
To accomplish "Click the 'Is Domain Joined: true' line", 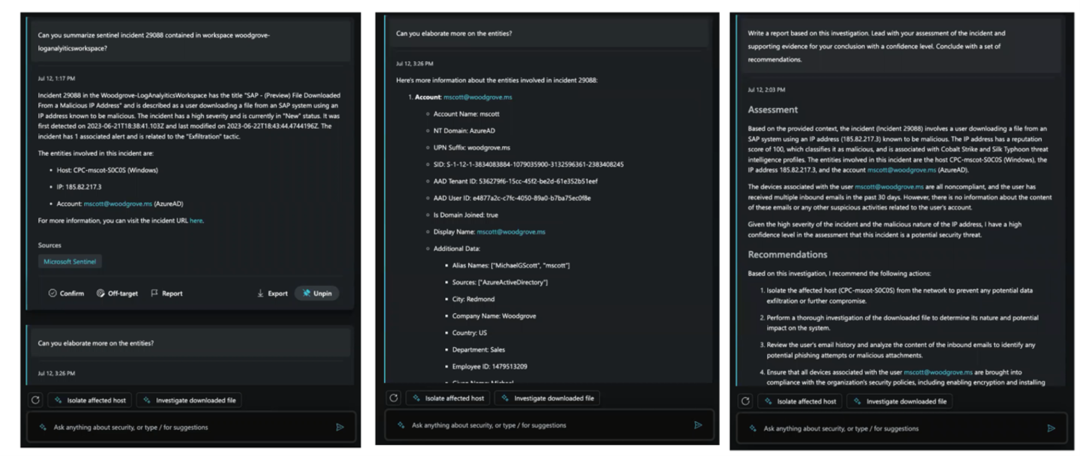I will click(x=466, y=215).
